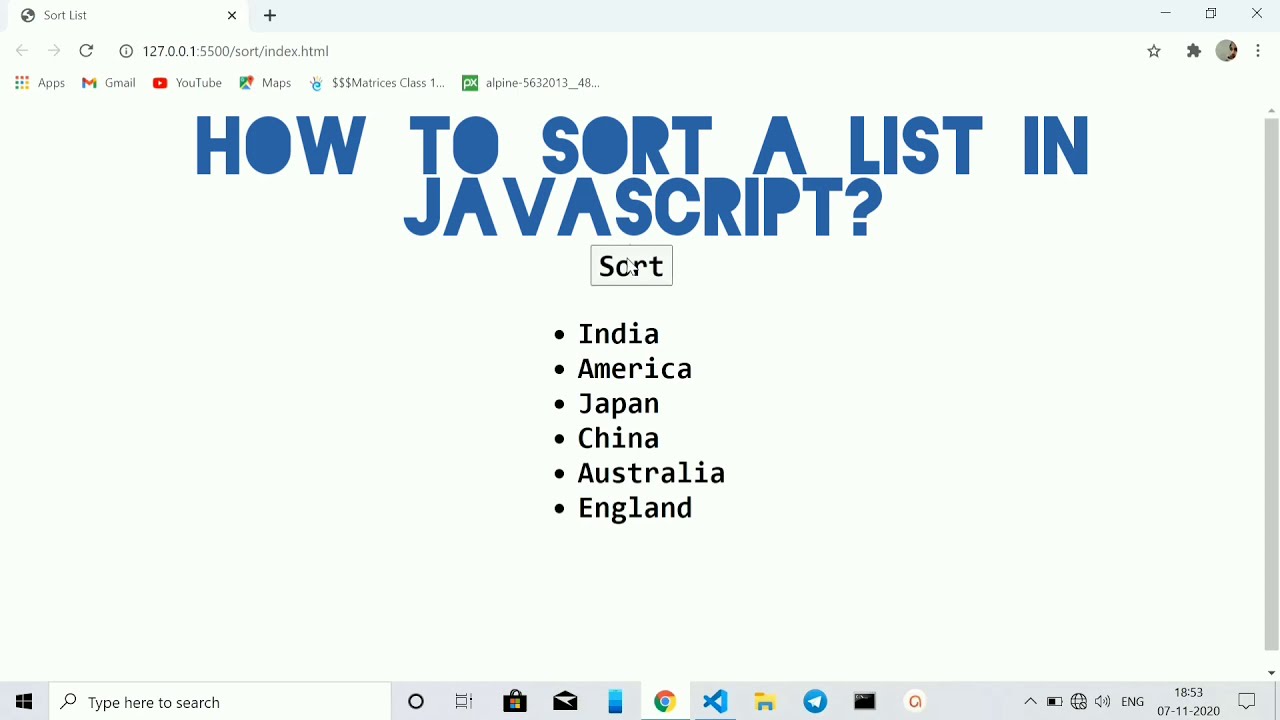
Task: Open Microsoft Store from the taskbar
Action: [x=515, y=702]
